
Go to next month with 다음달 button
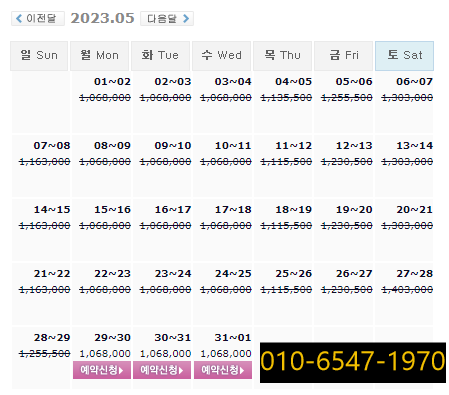pyautogui.click(x=167, y=18)
